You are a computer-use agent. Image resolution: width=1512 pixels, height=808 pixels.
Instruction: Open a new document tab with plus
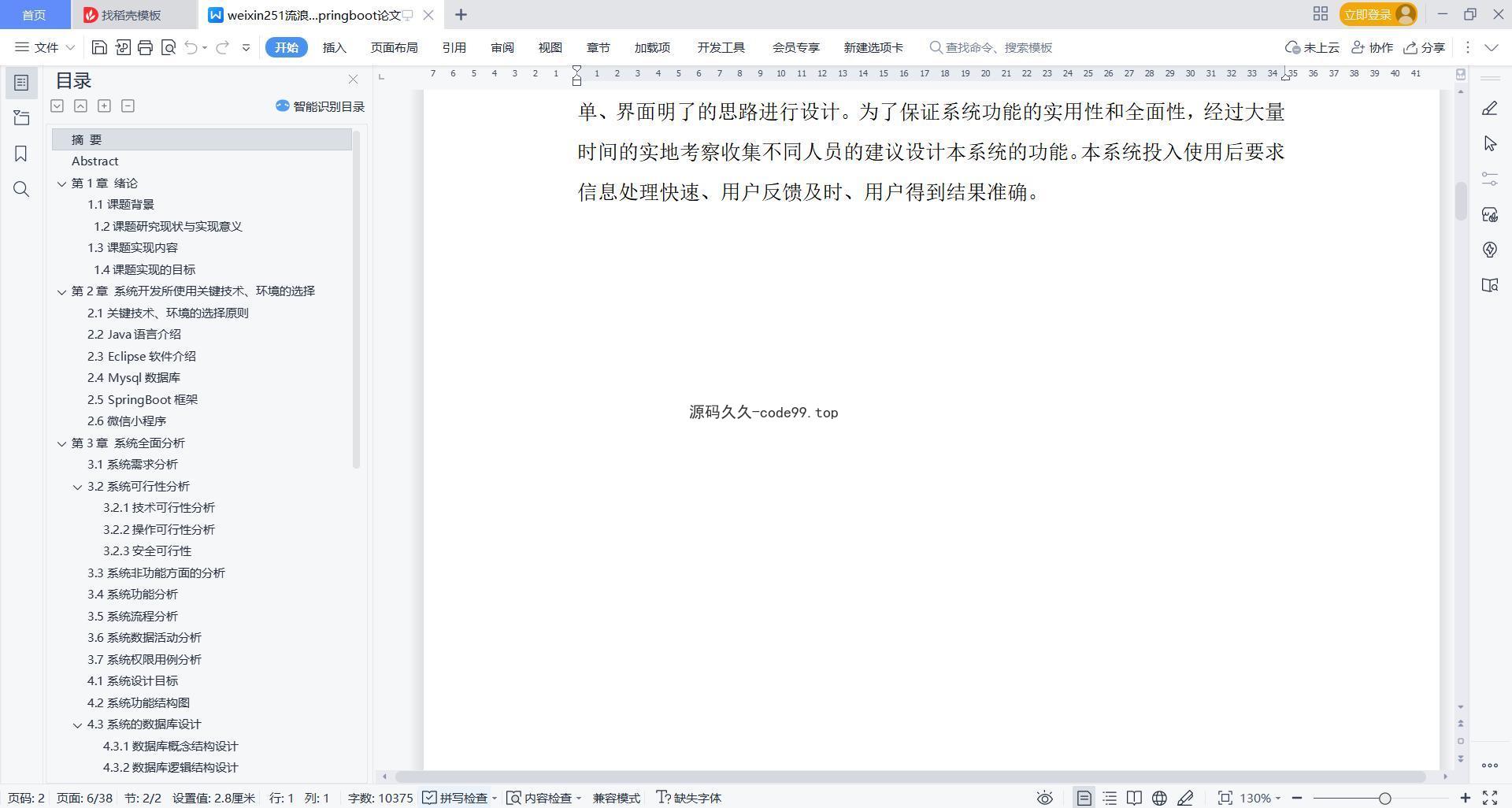[x=461, y=14]
